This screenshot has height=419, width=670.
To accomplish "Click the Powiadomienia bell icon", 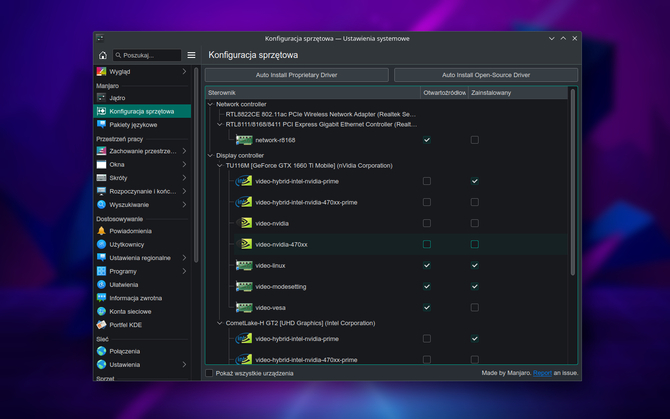I will click(x=101, y=231).
